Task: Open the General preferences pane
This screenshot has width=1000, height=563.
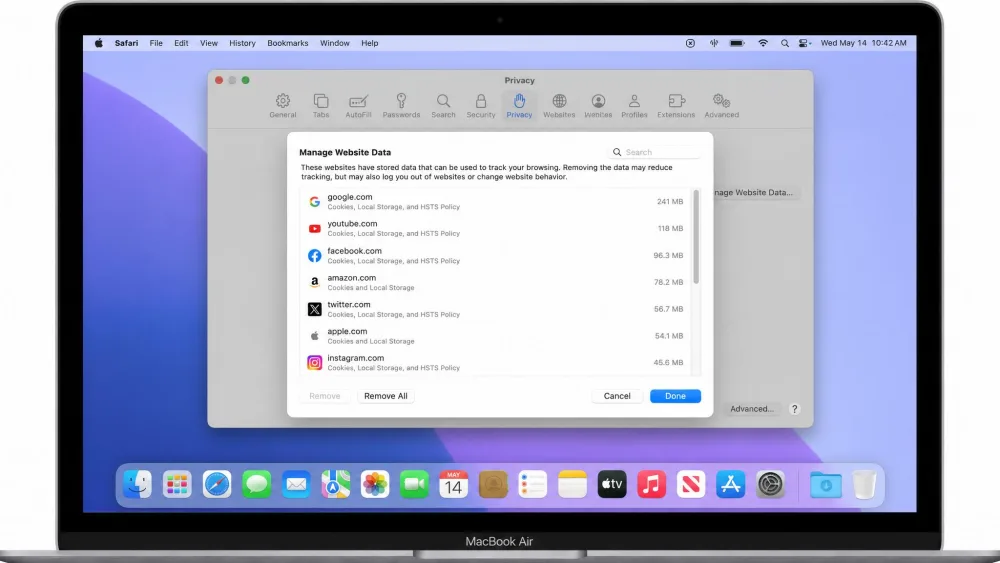Action: point(283,106)
